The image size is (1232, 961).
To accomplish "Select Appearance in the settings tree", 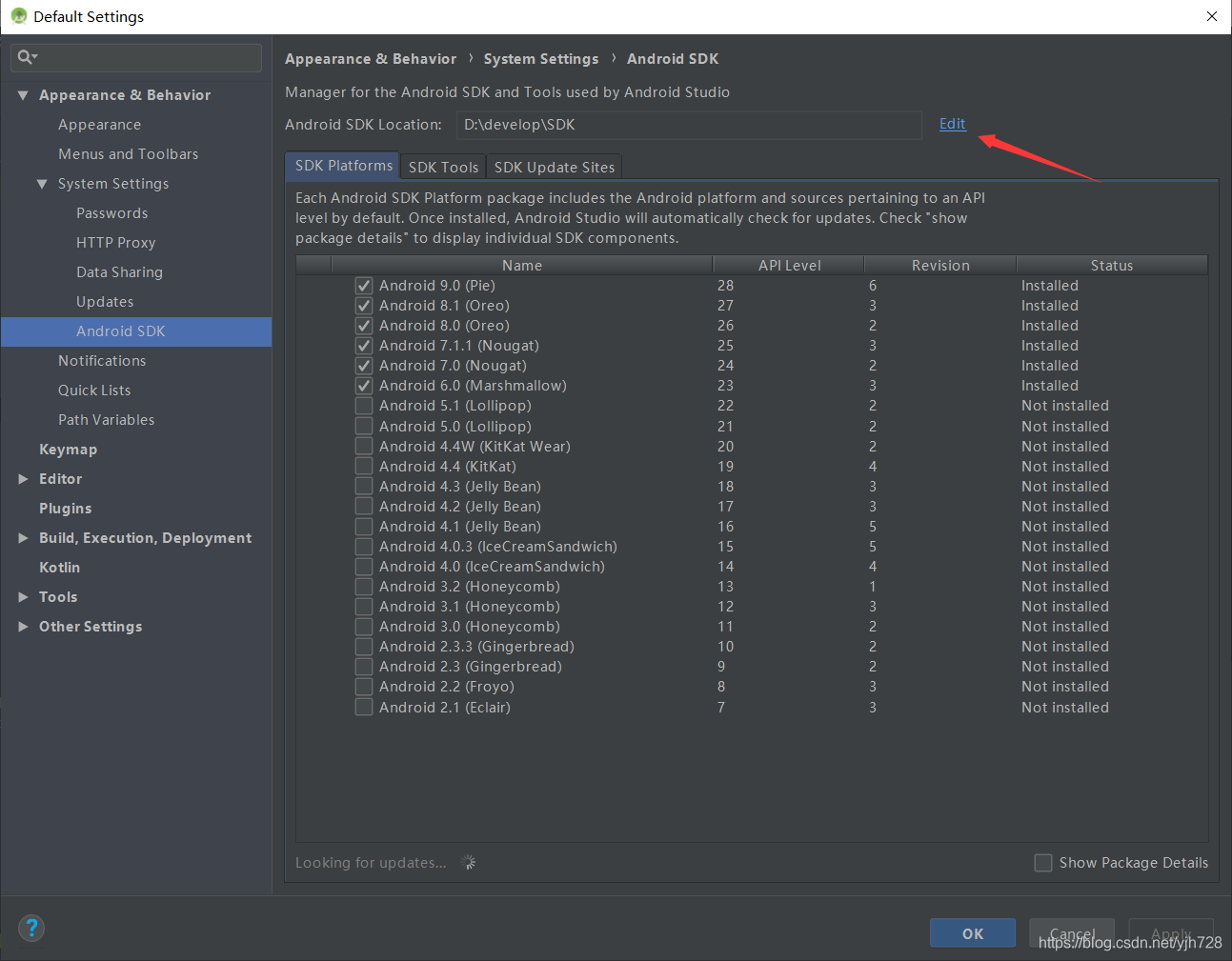I will 99,125.
